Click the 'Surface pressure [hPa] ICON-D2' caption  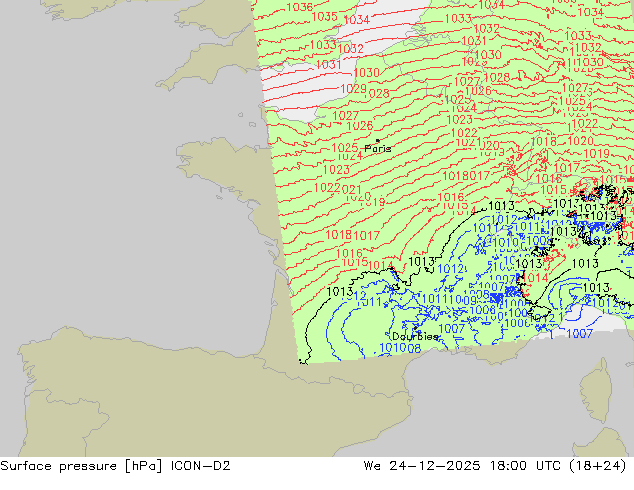click(x=115, y=466)
